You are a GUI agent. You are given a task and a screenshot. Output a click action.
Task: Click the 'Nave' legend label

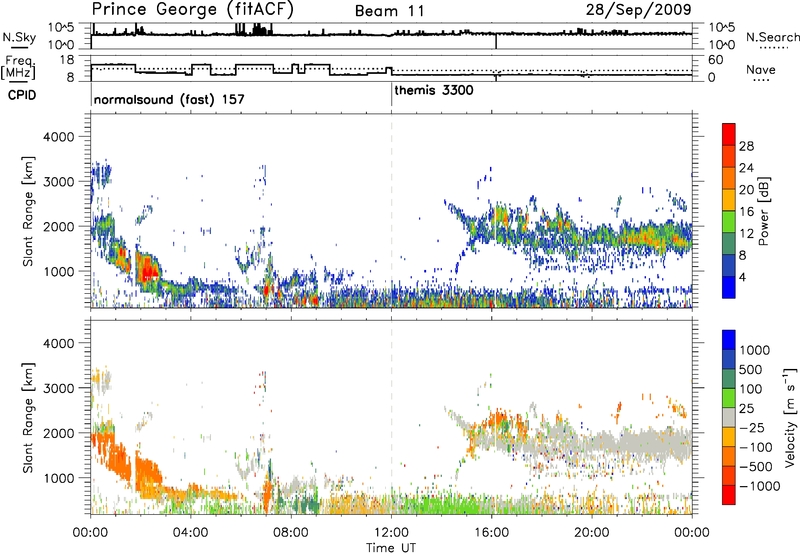[x=761, y=70]
